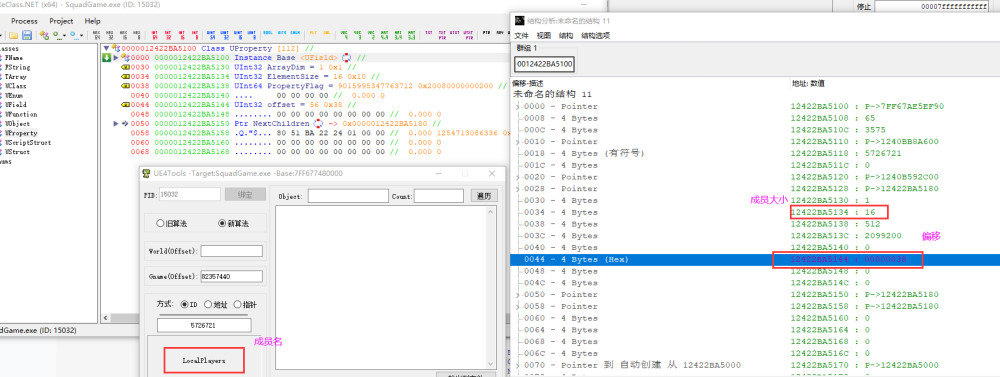Viewport: 1000px width, 377px height.
Task: Select UObject in the classes list
Action: click(x=16, y=124)
